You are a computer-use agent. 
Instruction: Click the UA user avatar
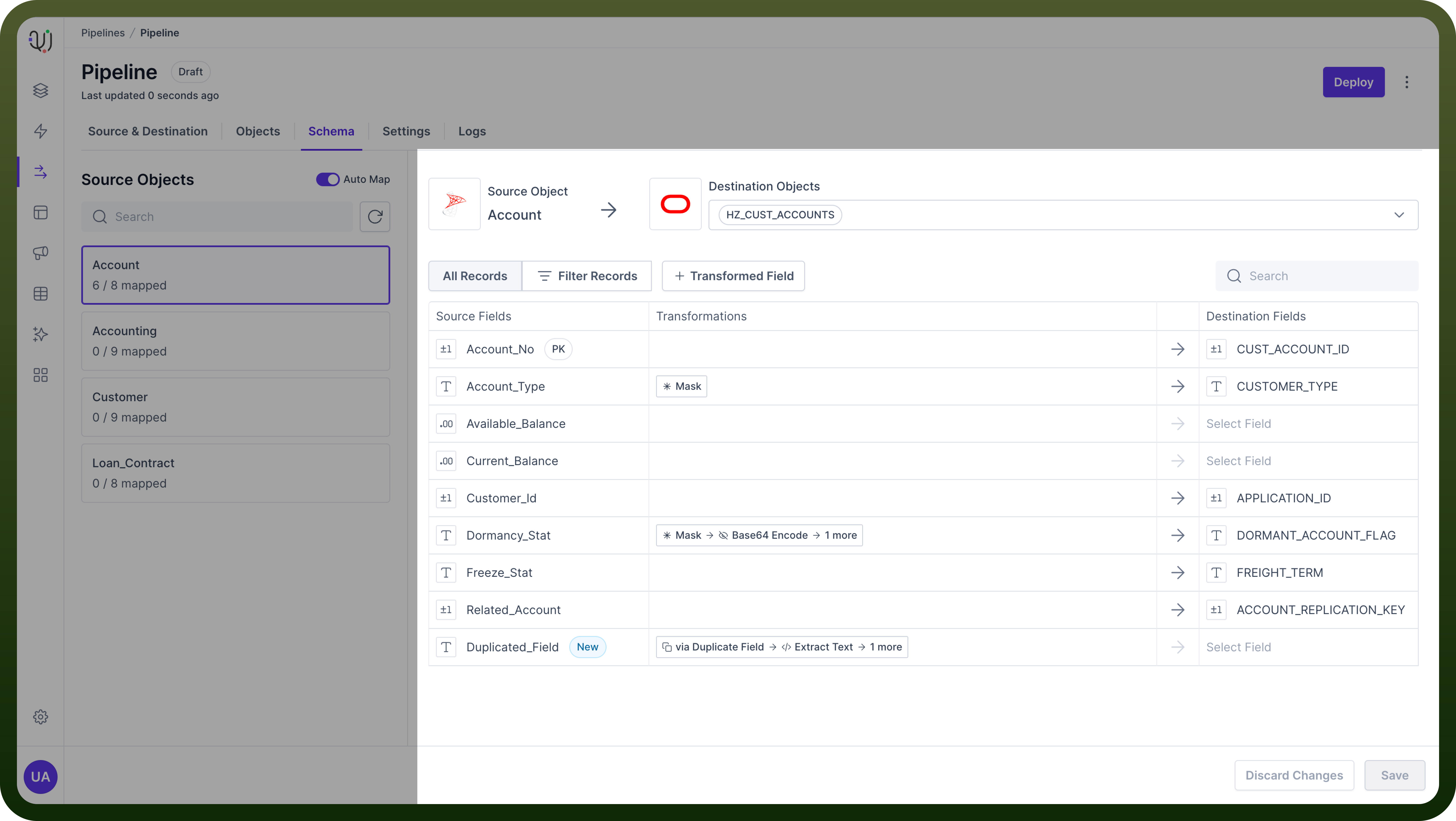(x=41, y=777)
